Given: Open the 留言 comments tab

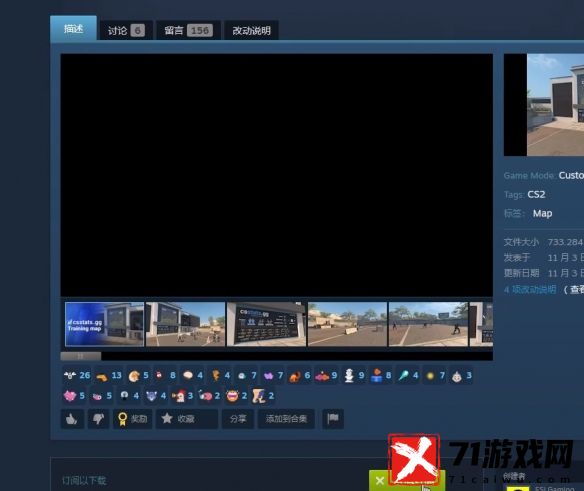Looking at the screenshot, I should pyautogui.click(x=188, y=30).
